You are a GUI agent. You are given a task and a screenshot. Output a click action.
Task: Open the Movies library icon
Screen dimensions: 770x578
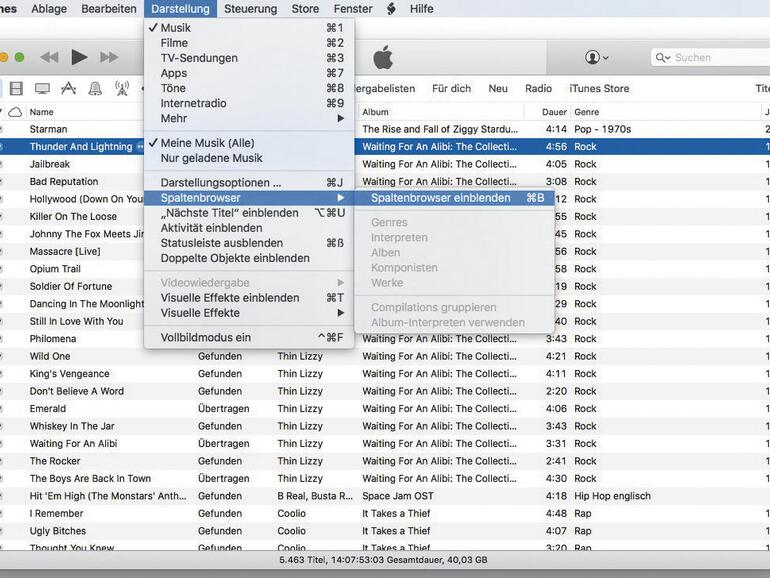click(14, 89)
